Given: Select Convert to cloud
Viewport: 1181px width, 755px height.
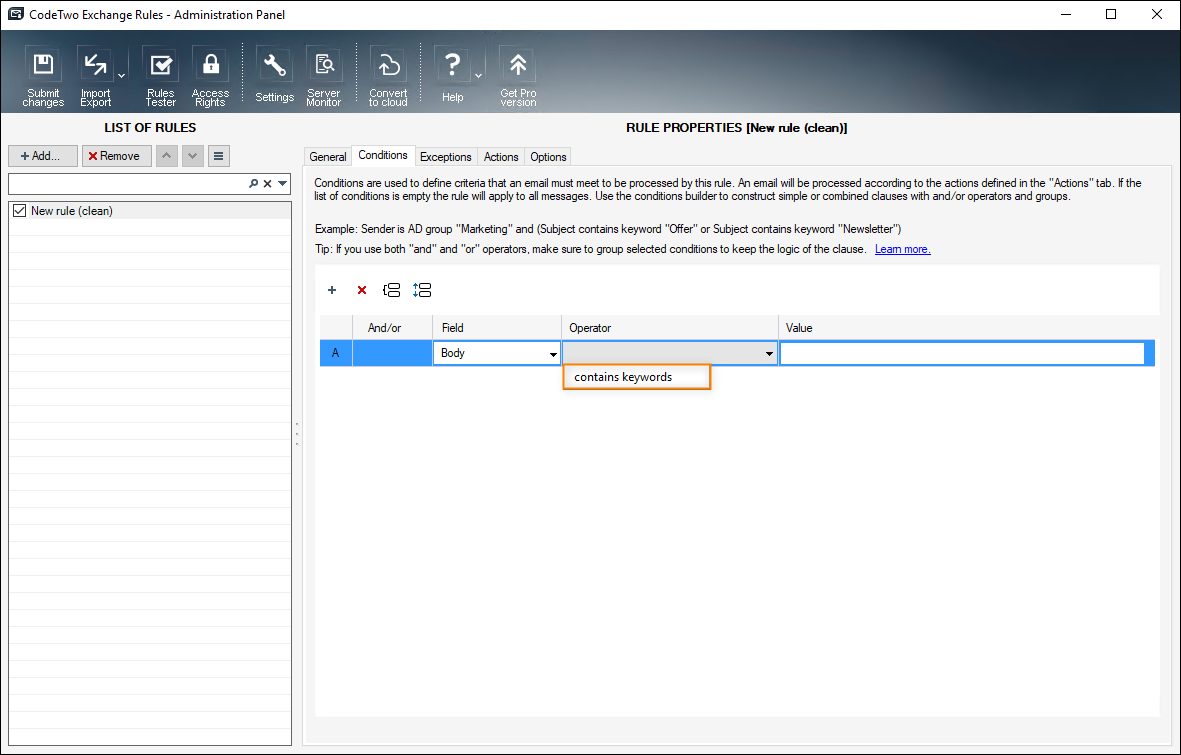Looking at the screenshot, I should coord(388,76).
